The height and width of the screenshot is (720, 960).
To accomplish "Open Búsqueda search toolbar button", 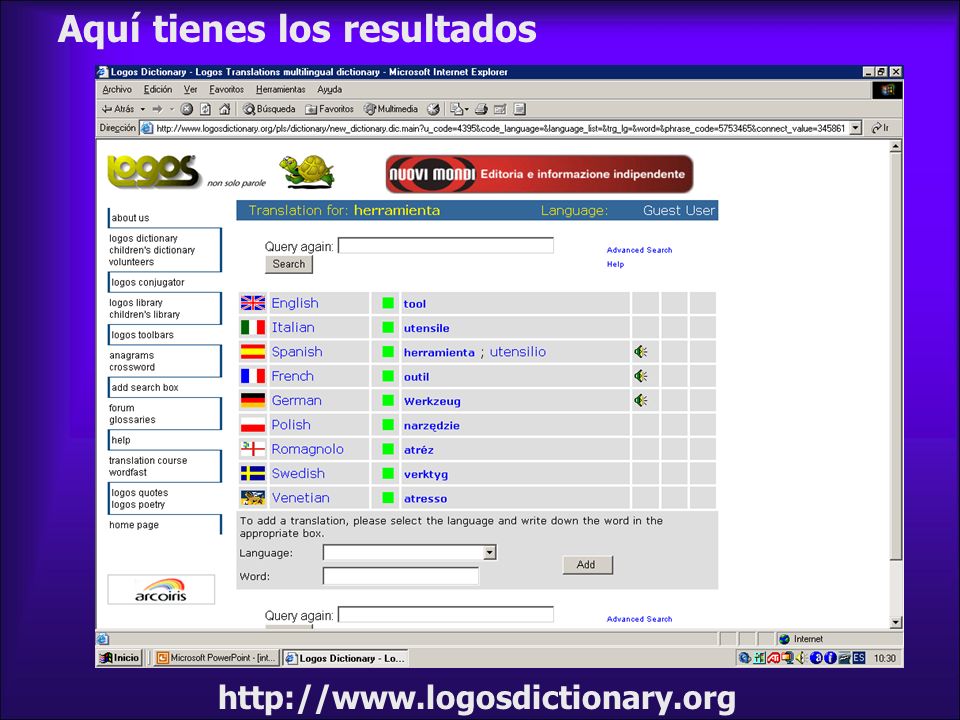I will click(x=269, y=109).
